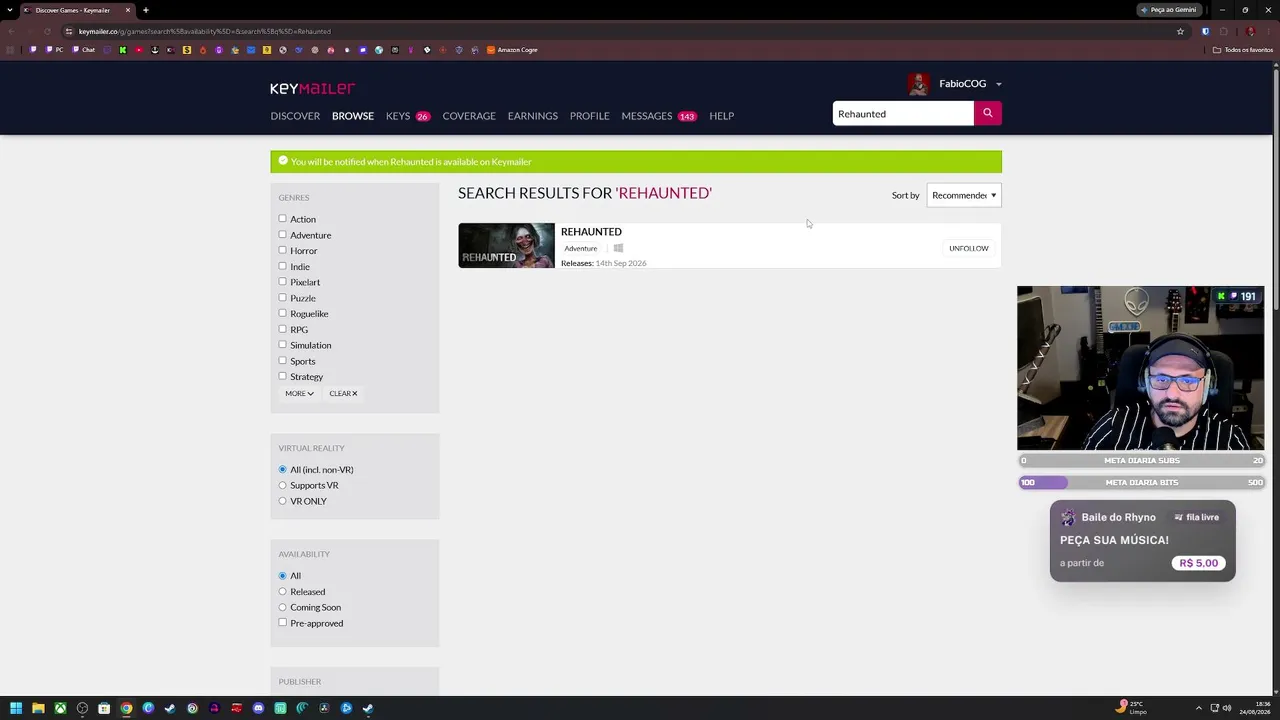Click the Rehaunted game thumbnail
The width and height of the screenshot is (1280, 720).
pyautogui.click(x=506, y=245)
